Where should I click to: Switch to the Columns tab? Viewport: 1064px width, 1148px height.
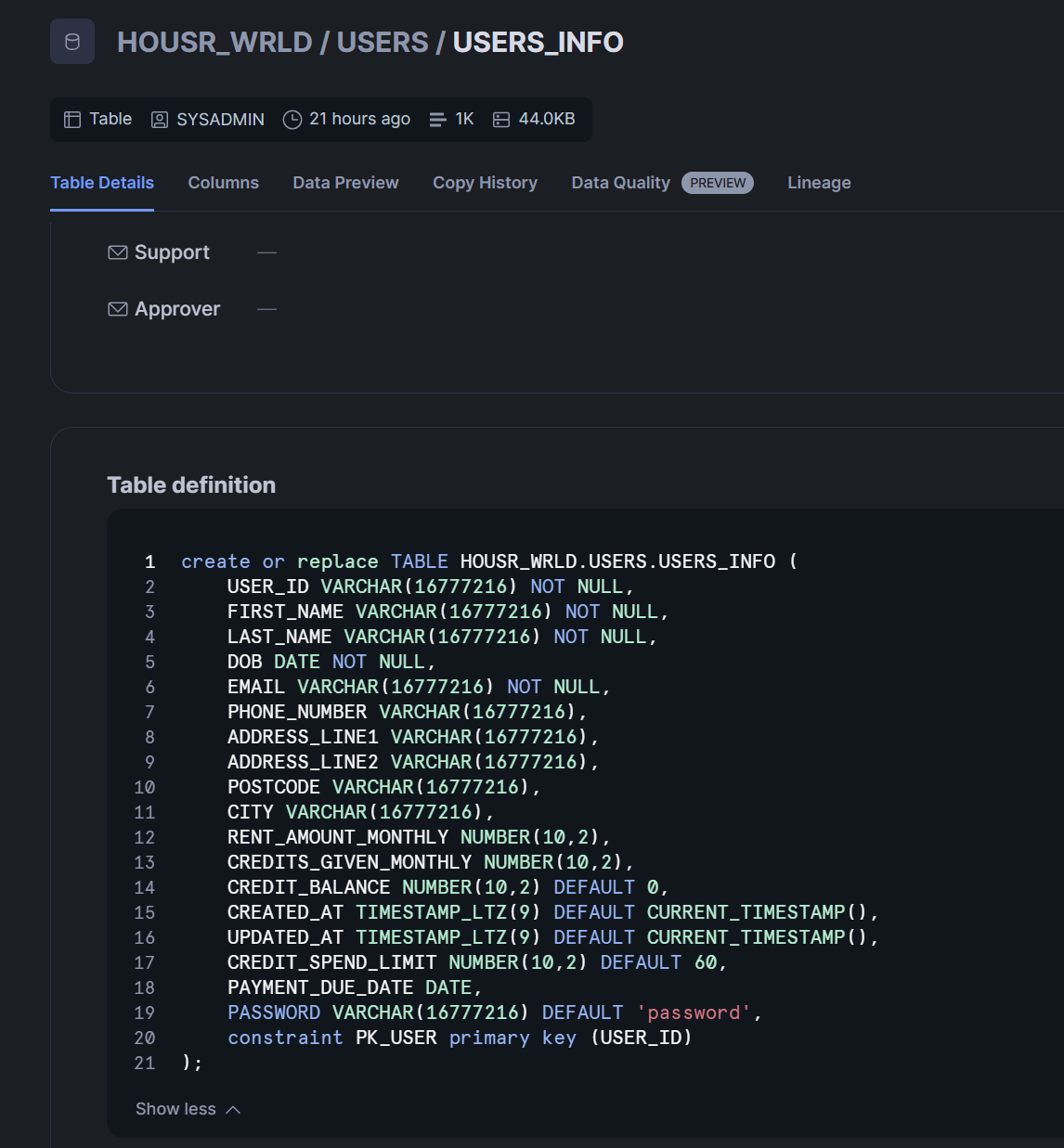pyautogui.click(x=224, y=183)
